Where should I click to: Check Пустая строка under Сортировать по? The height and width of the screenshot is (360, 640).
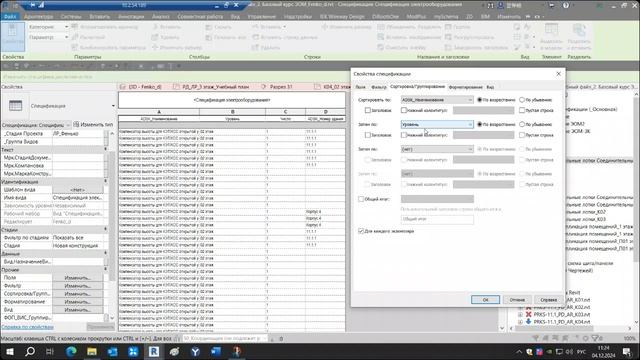coord(522,110)
